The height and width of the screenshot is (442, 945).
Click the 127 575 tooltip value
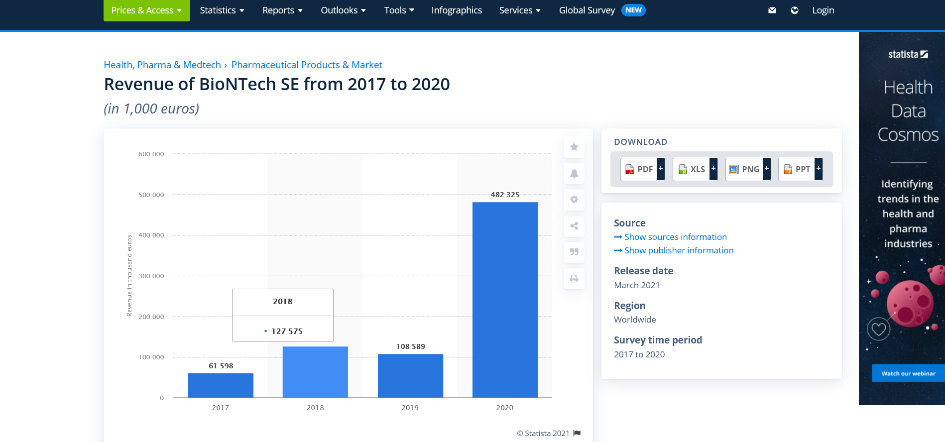[x=287, y=331]
